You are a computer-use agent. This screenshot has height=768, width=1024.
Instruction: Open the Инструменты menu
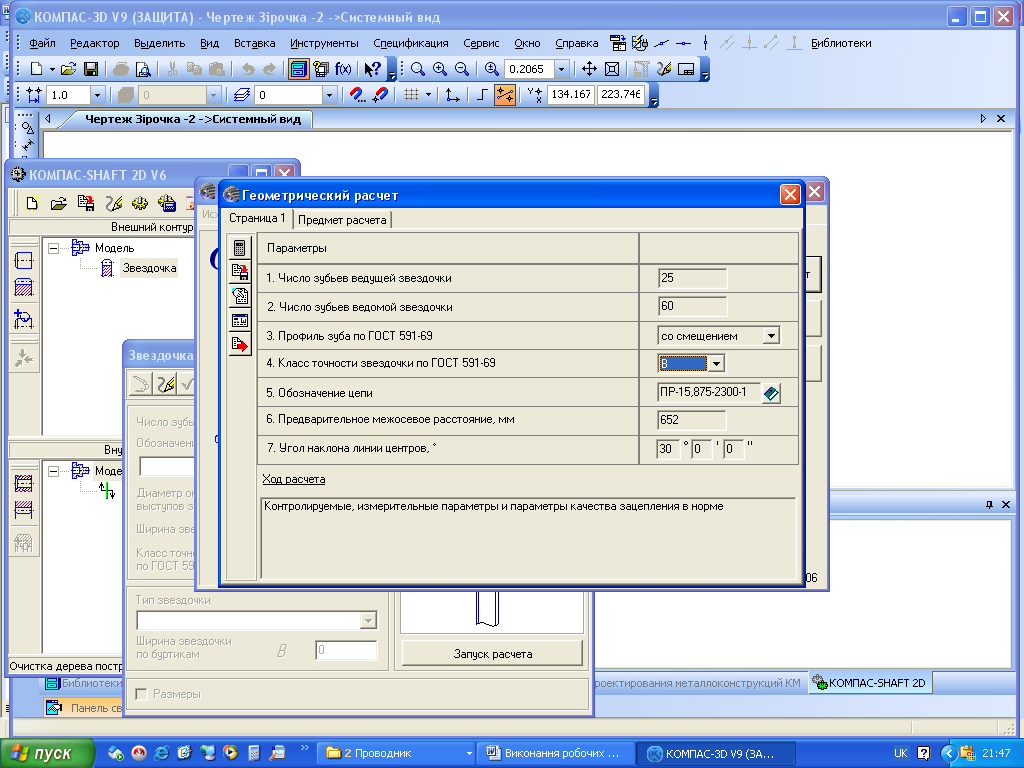pos(324,43)
